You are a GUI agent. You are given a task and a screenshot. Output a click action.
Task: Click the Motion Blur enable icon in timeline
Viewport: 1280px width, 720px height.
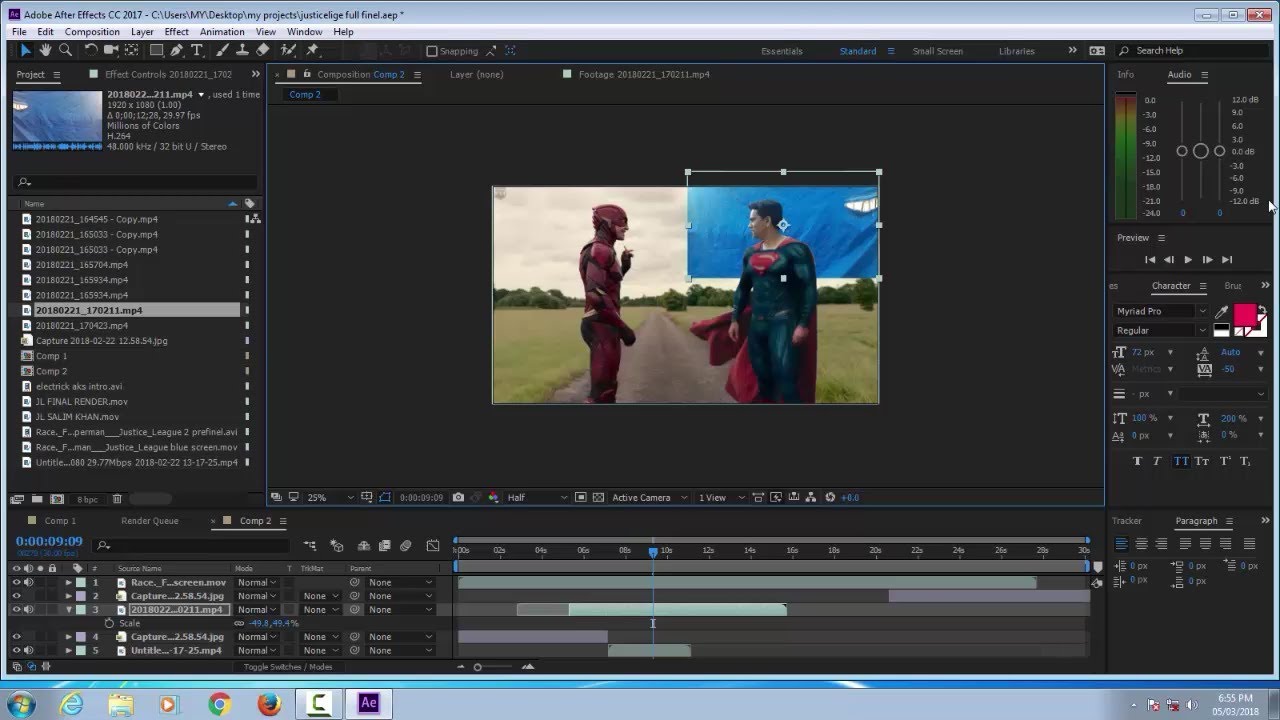405,546
